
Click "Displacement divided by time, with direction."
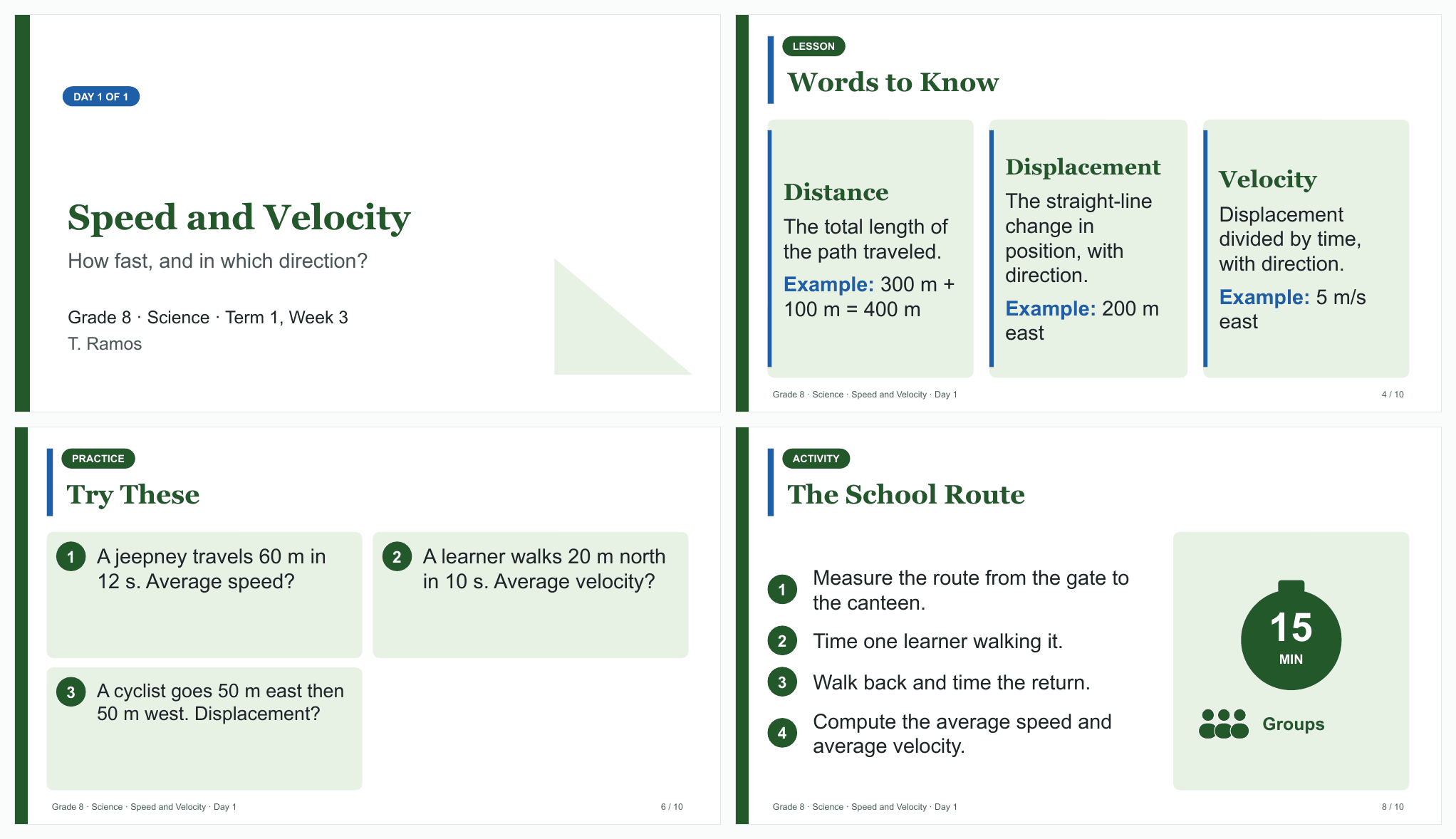pyautogui.click(x=1290, y=239)
